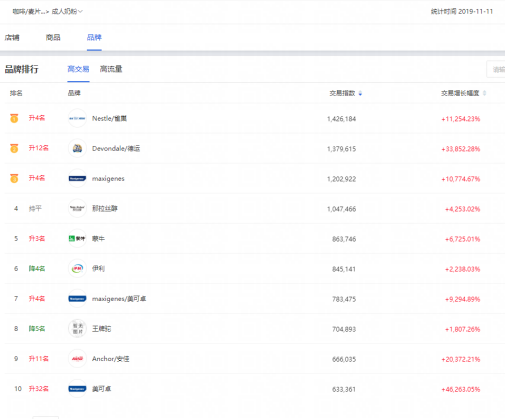Click the 666,035 trade index value
This screenshot has height=419, width=506.
(x=344, y=359)
